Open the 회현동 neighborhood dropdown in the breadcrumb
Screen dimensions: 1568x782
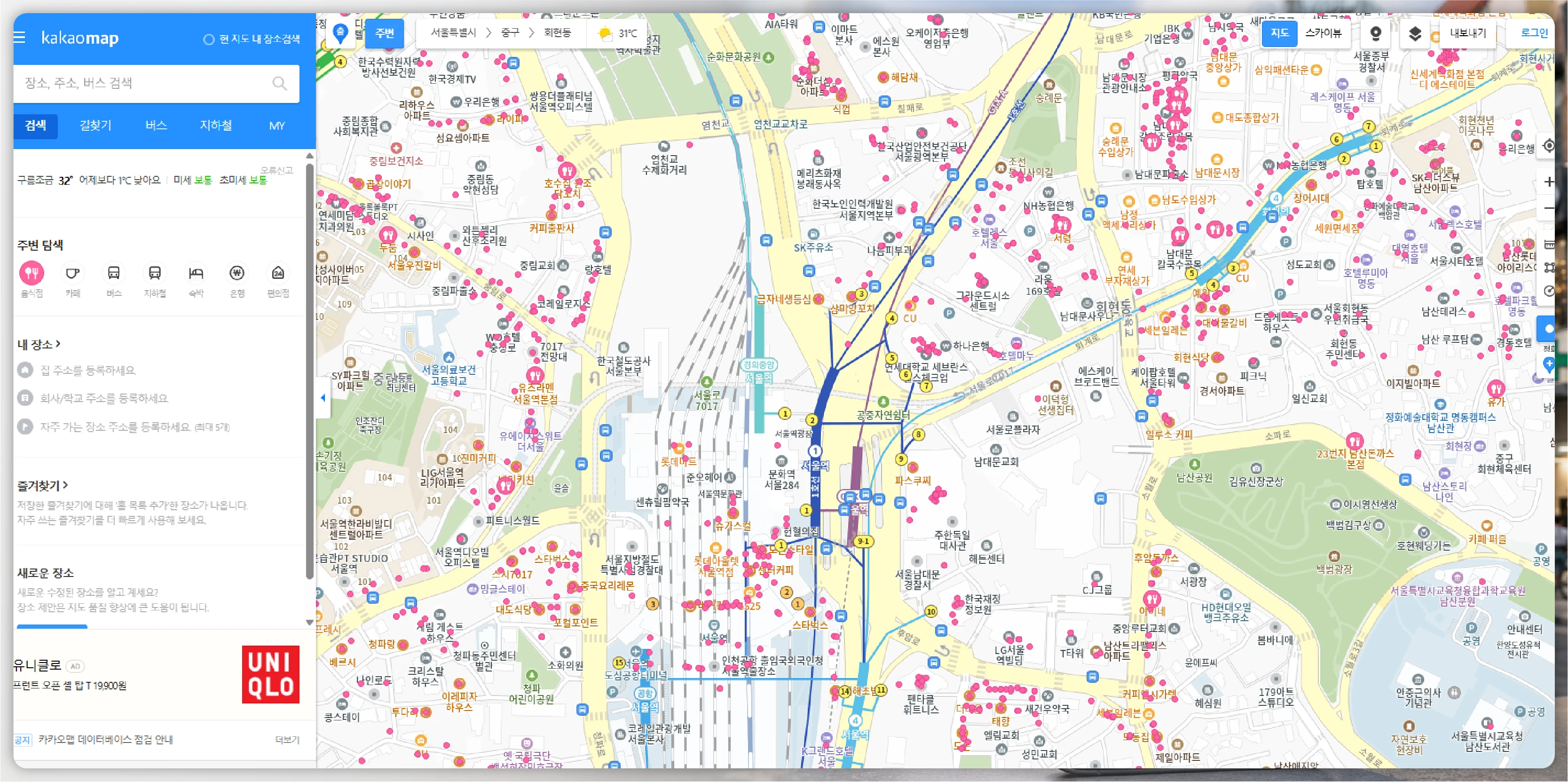coord(558,33)
